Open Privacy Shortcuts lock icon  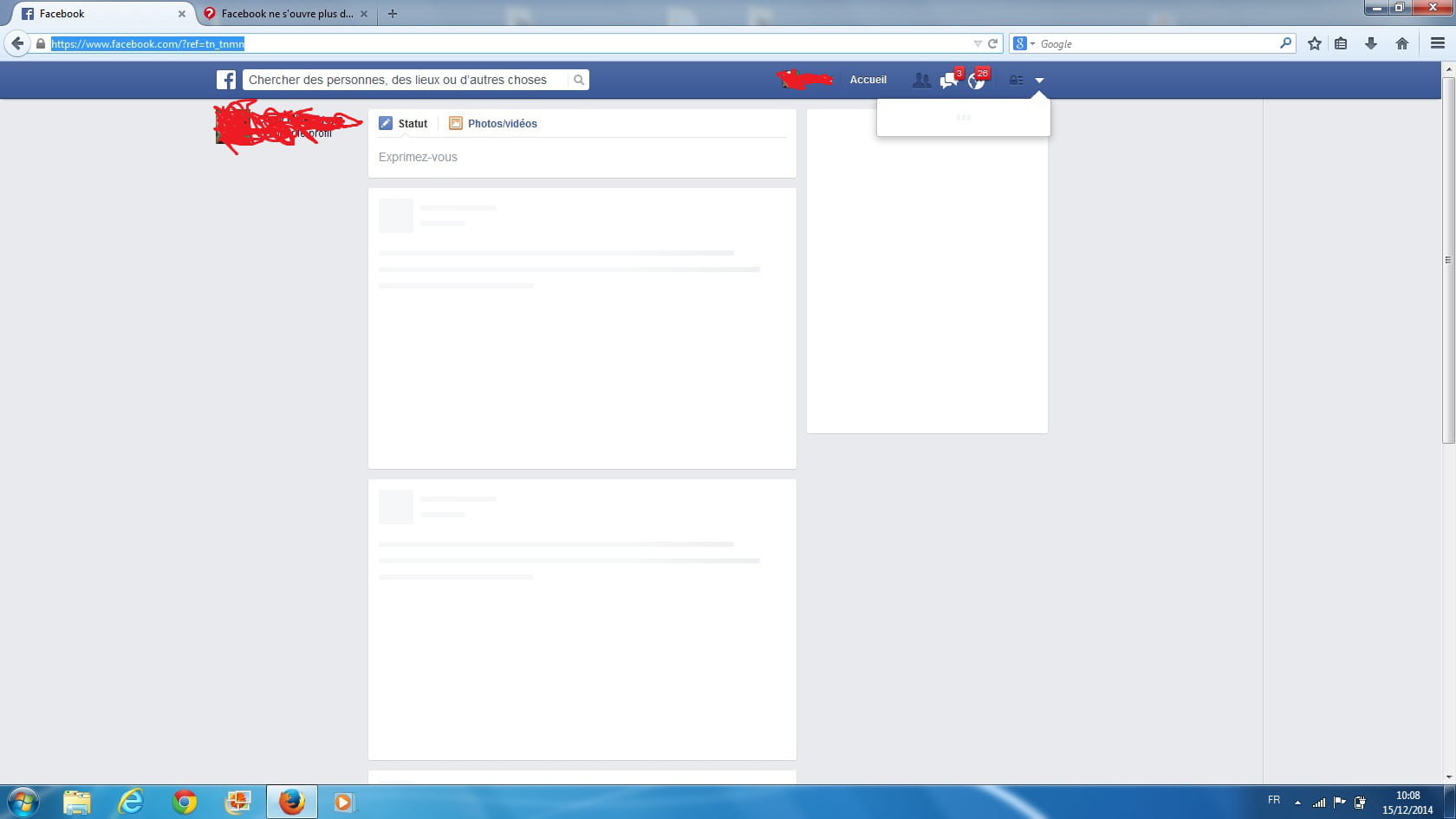tap(1016, 81)
